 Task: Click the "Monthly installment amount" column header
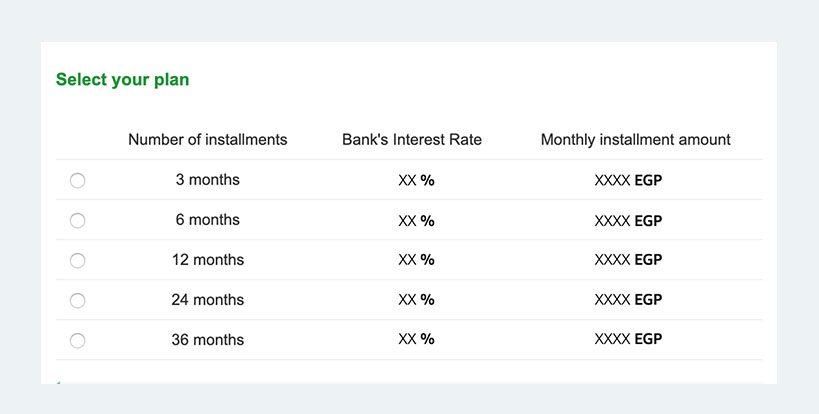tap(636, 139)
